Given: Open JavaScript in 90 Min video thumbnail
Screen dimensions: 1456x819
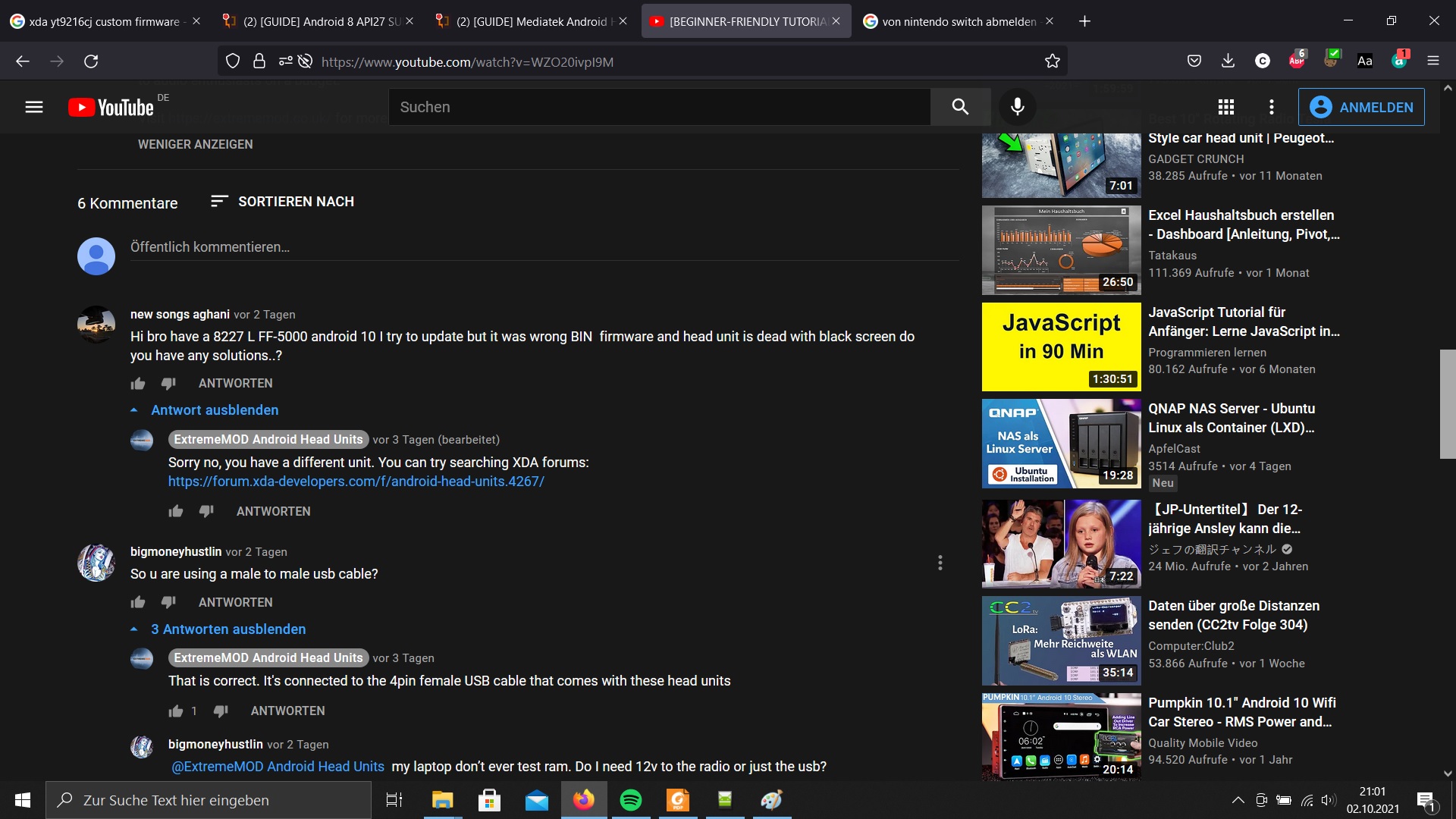Looking at the screenshot, I should 1061,347.
